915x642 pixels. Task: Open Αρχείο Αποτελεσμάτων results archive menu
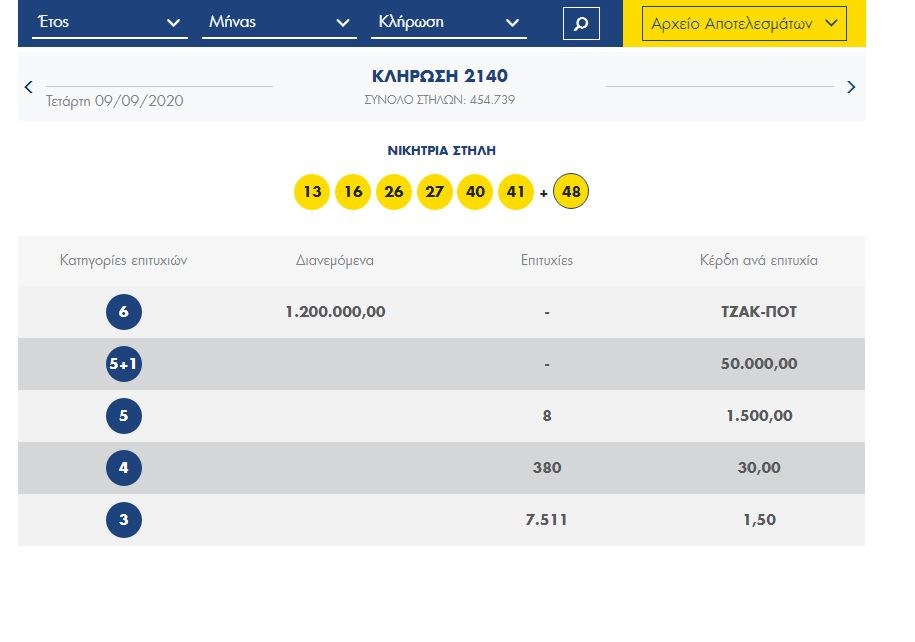click(744, 23)
